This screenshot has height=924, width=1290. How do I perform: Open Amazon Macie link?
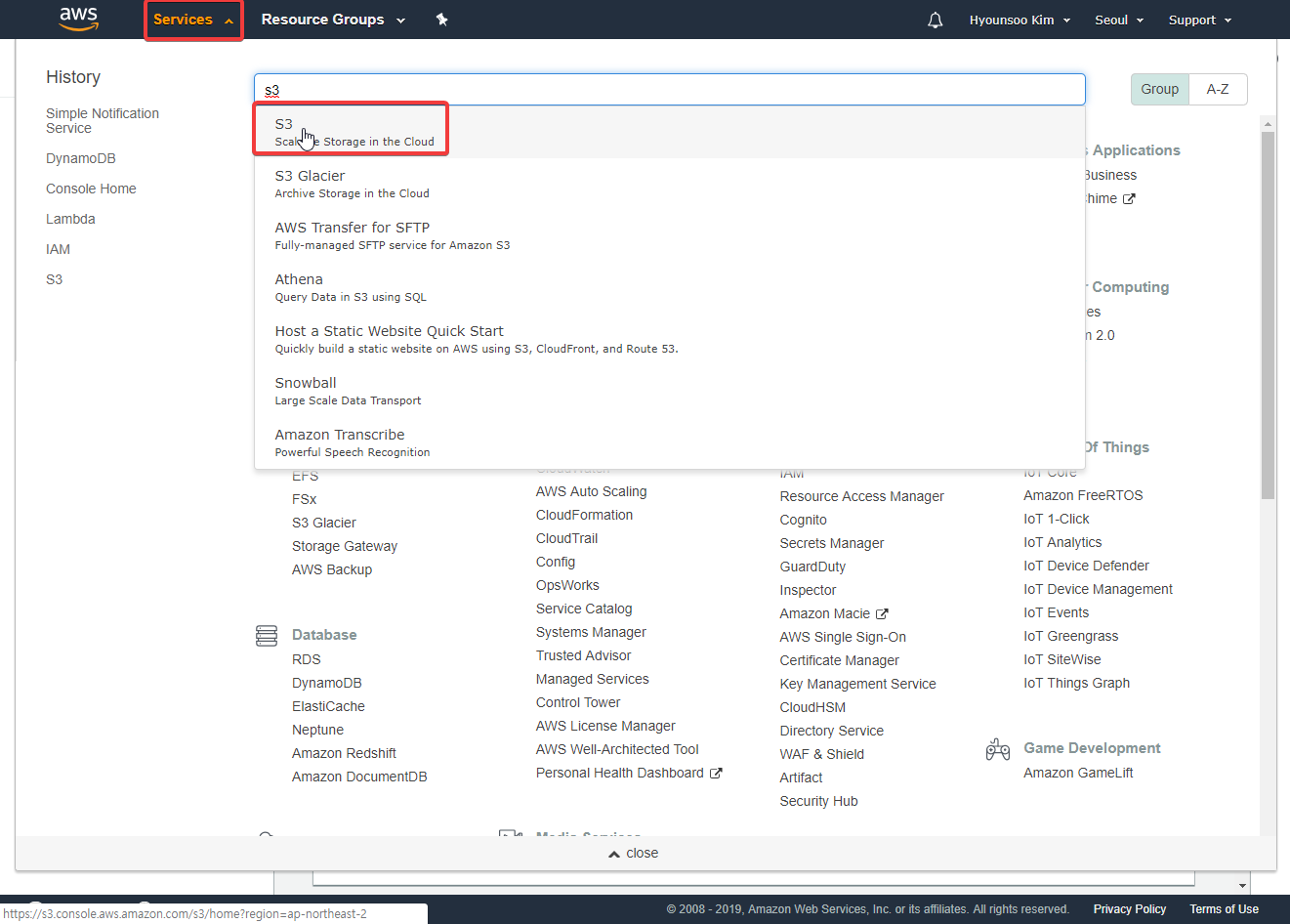point(833,613)
